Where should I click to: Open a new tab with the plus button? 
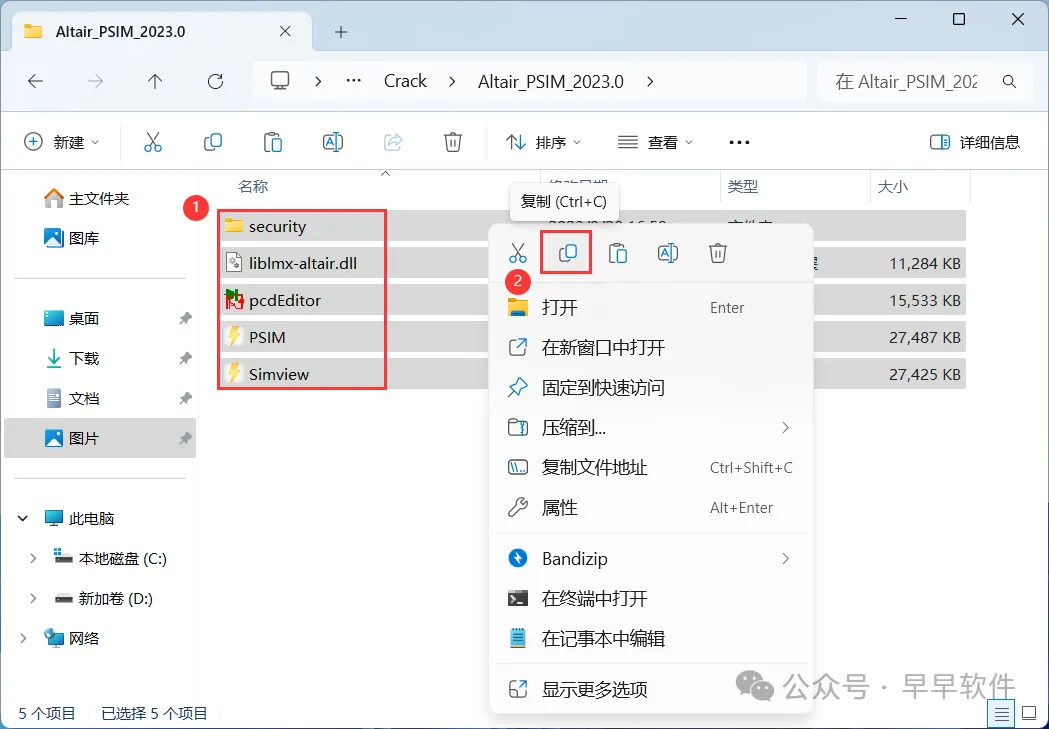pos(341,31)
